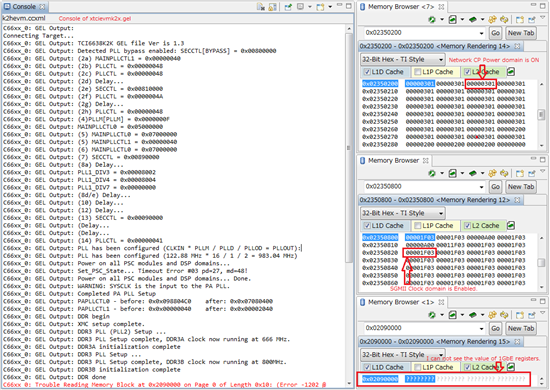Click the refresh icon in Memory Browser <7>

(432, 20)
